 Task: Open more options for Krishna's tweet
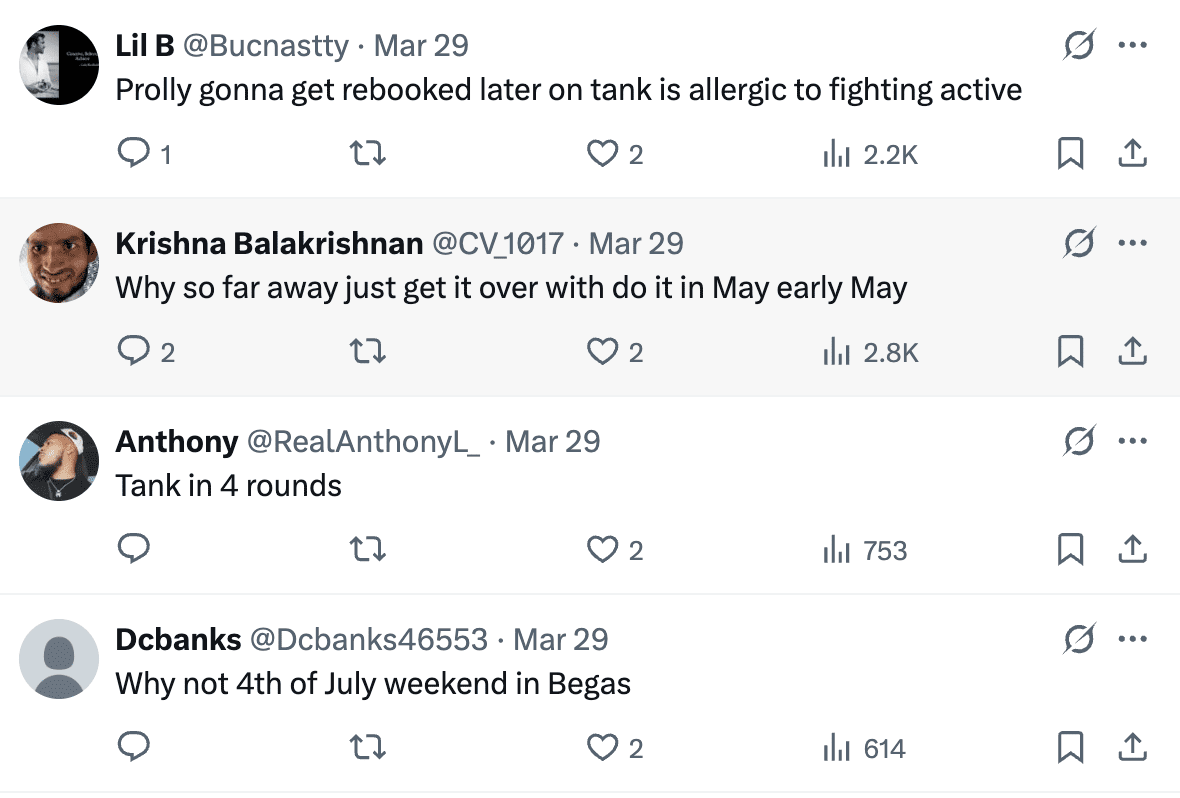click(x=1134, y=242)
